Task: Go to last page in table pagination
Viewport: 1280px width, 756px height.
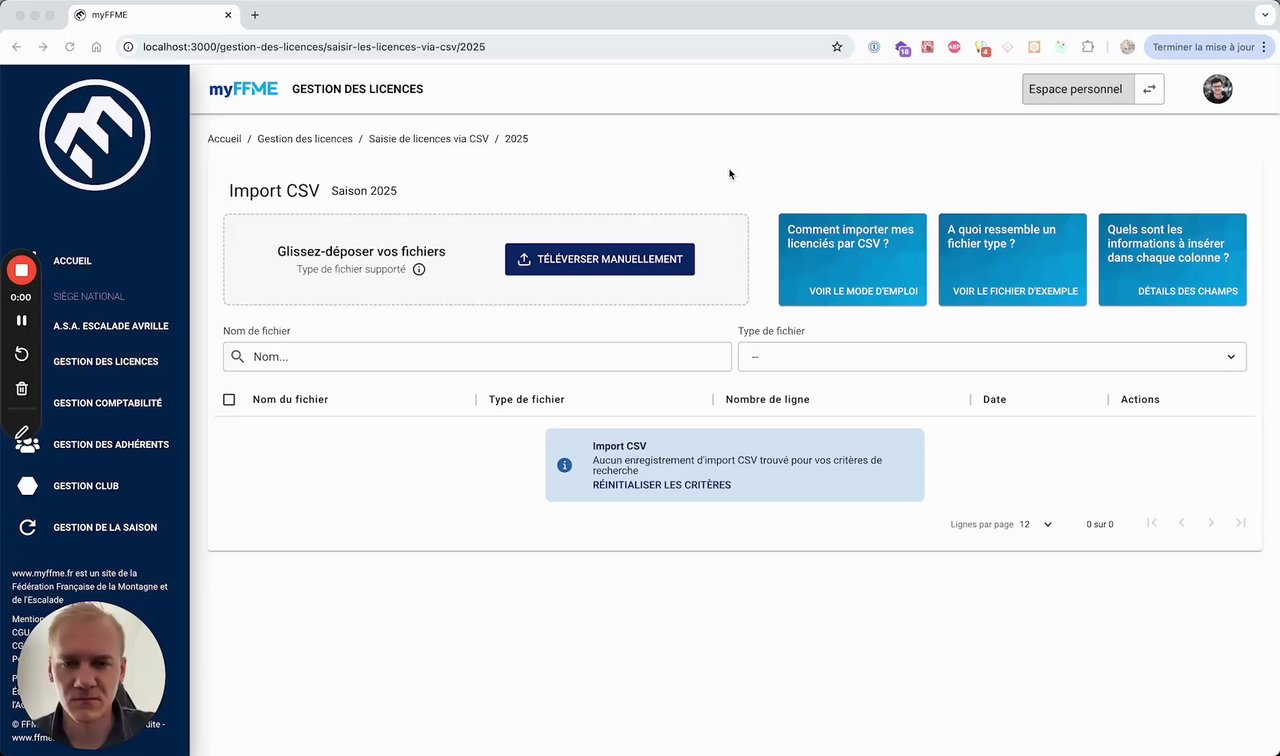Action: (1241, 523)
